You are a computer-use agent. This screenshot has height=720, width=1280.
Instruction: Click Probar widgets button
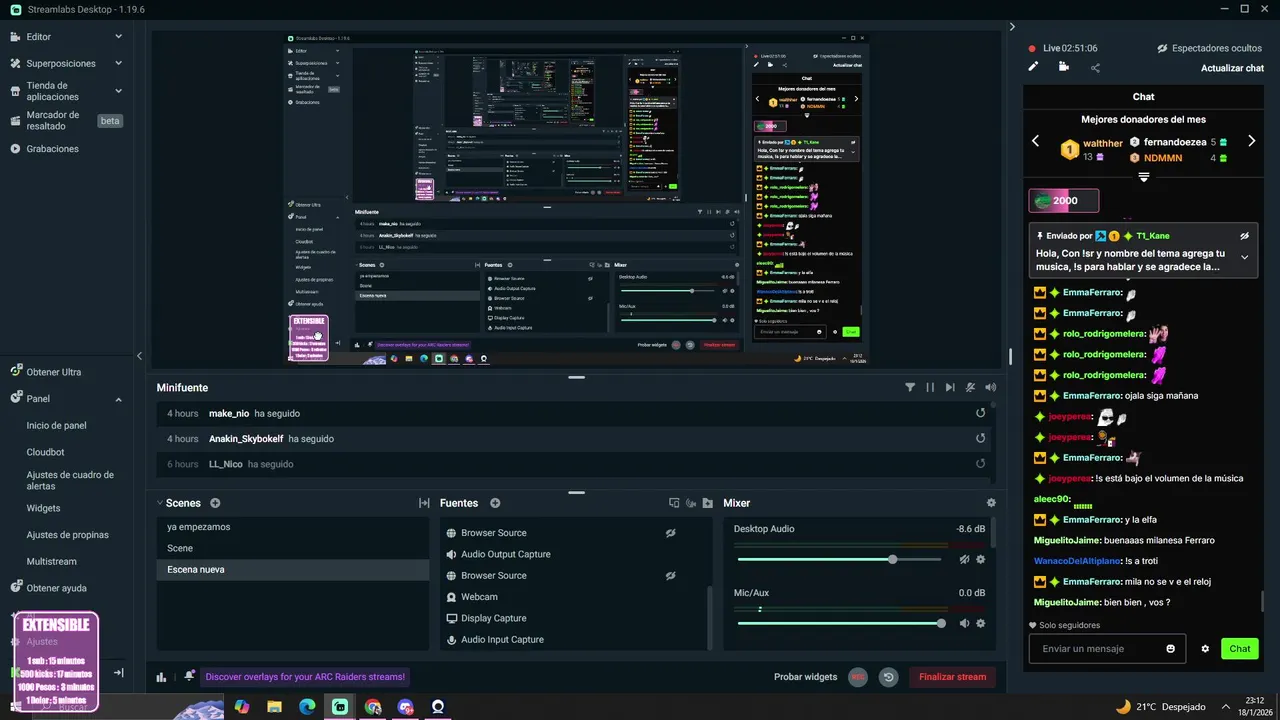805,677
